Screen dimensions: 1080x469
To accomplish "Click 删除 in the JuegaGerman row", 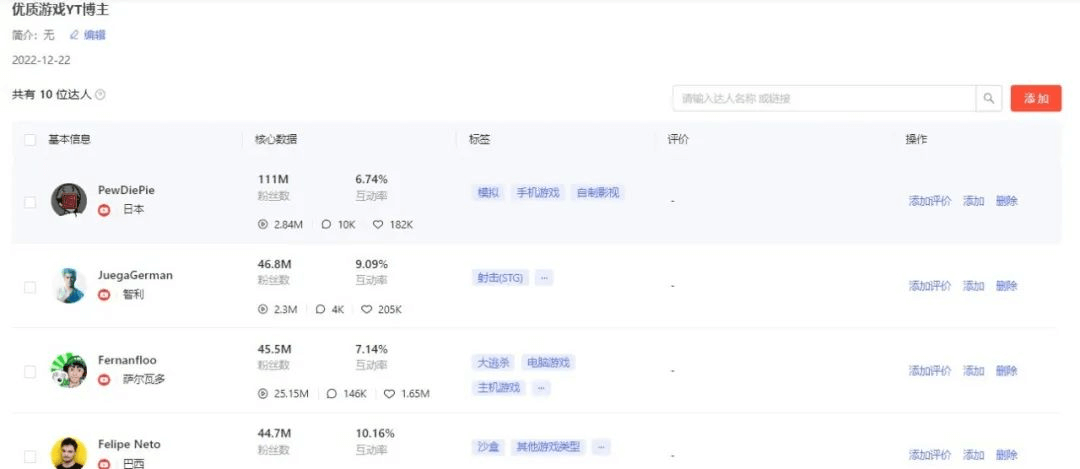I will pyautogui.click(x=1006, y=286).
